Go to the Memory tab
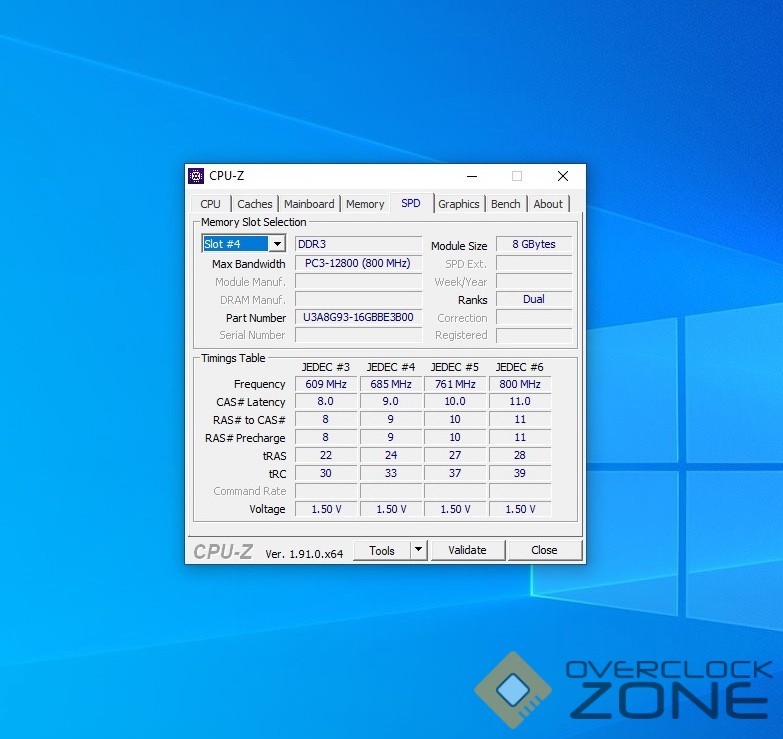This screenshot has height=739, width=783. tap(365, 204)
